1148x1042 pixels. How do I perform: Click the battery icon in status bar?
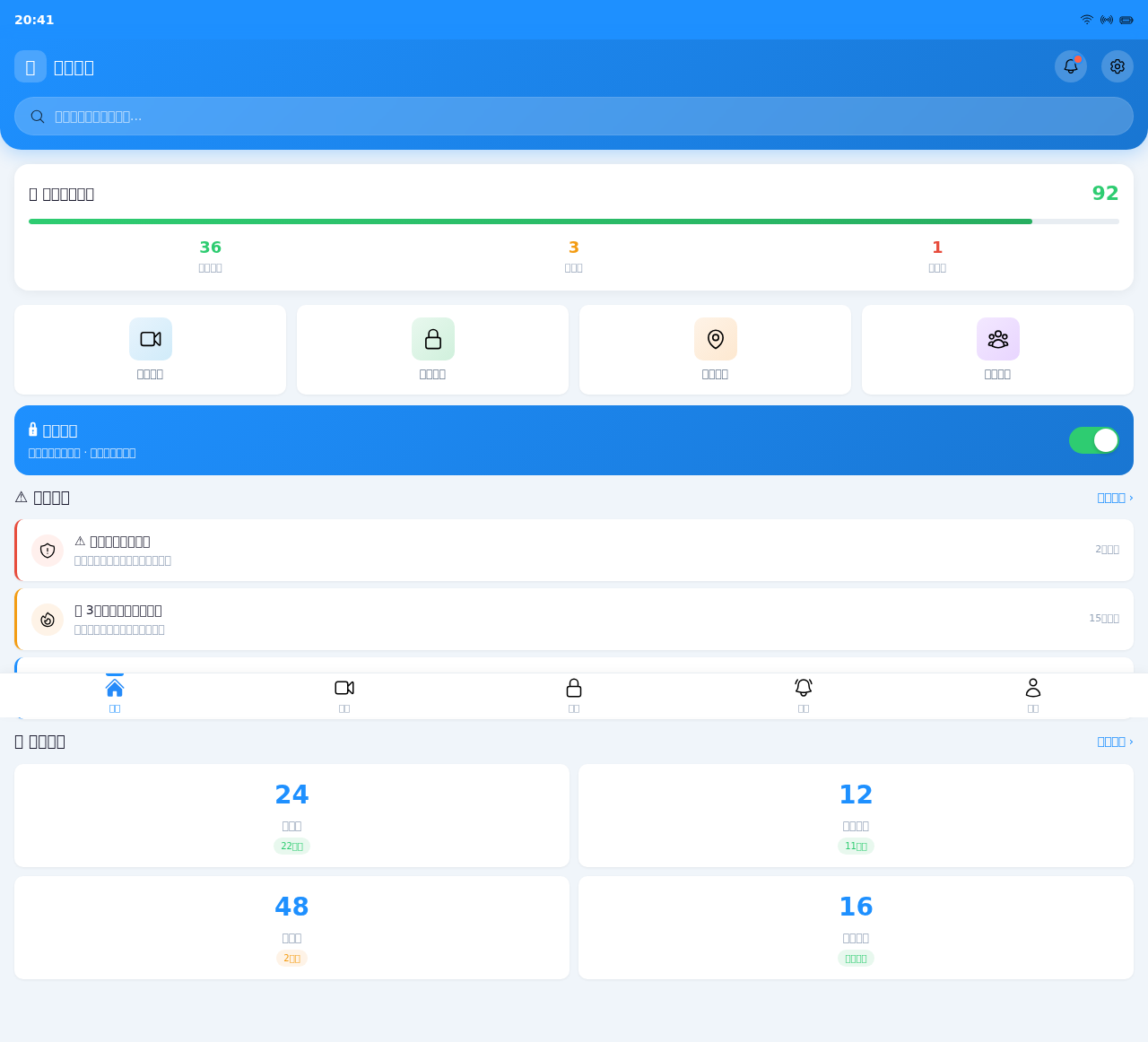click(x=1126, y=20)
